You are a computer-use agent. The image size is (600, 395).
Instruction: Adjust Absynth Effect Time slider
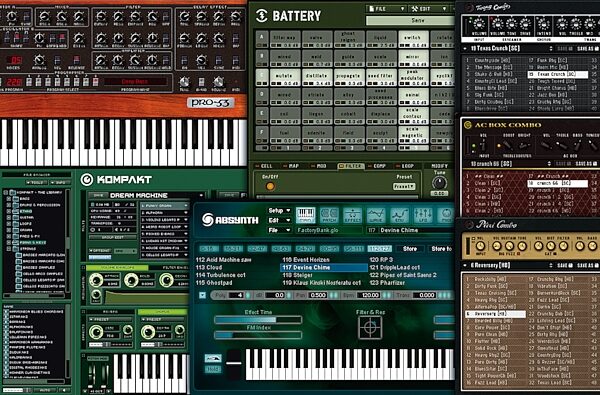click(258, 320)
